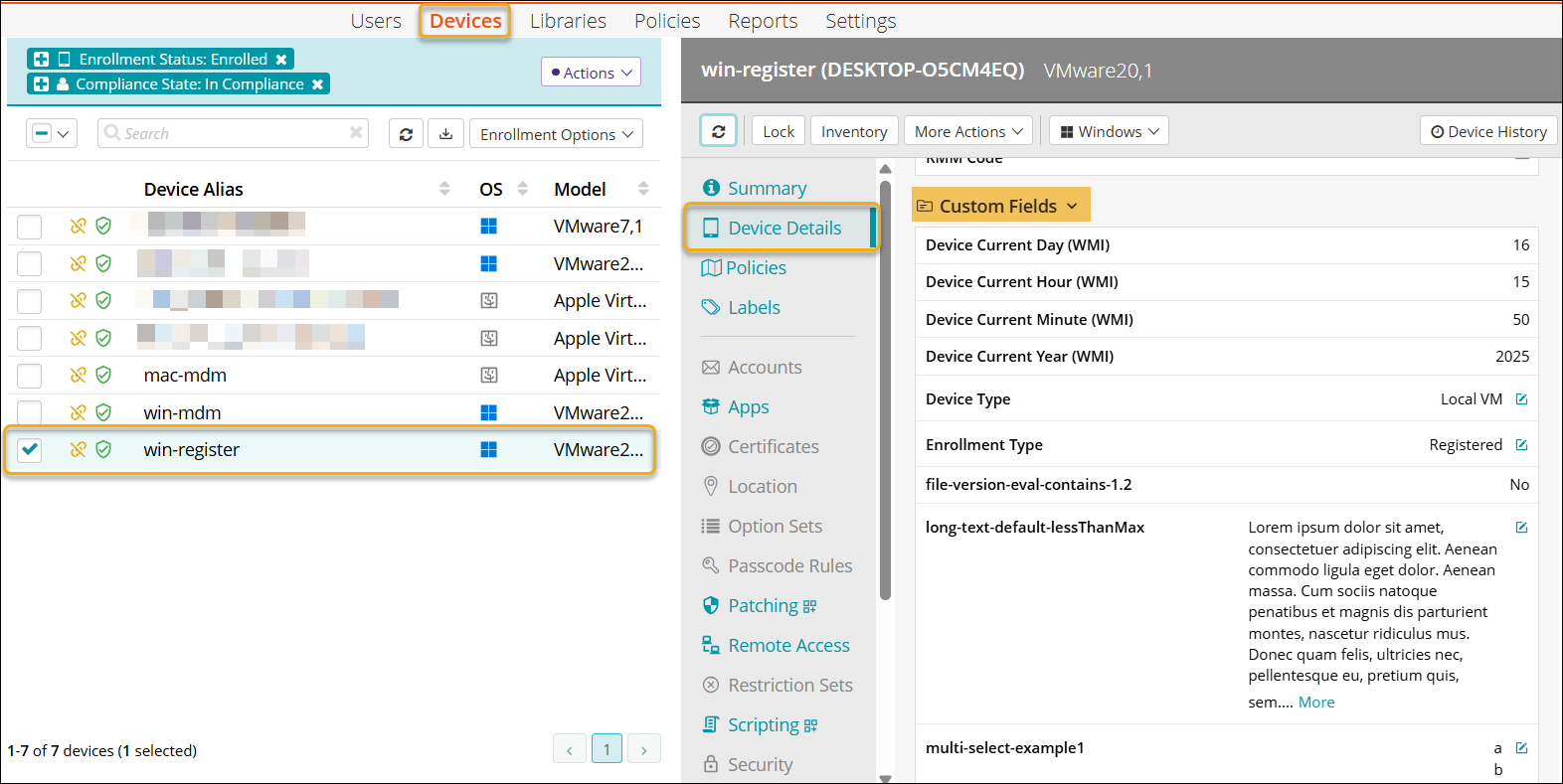Open the Reports tab

[763, 21]
